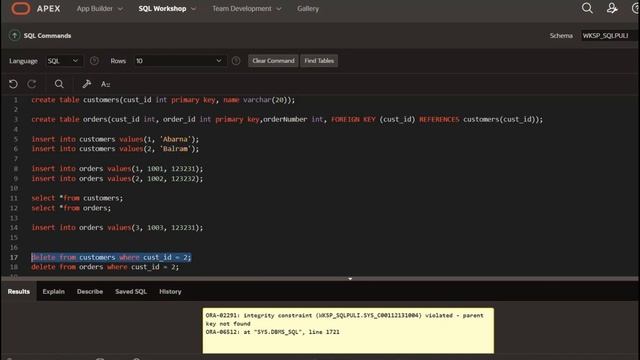Expand Team Development menu
This screenshot has height=360, width=640.
(x=247, y=9)
